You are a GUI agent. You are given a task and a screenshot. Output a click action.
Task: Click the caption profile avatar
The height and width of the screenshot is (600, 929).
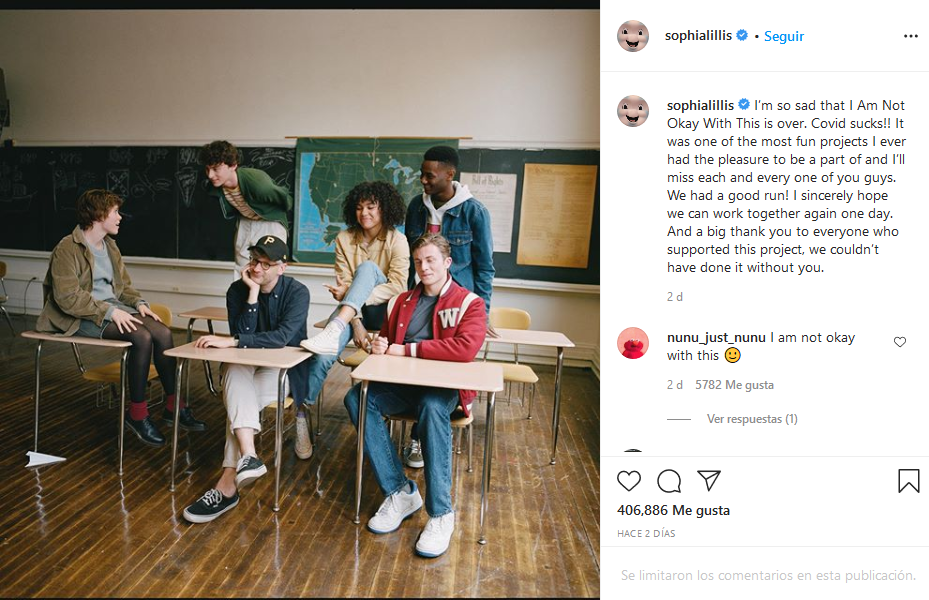(633, 111)
